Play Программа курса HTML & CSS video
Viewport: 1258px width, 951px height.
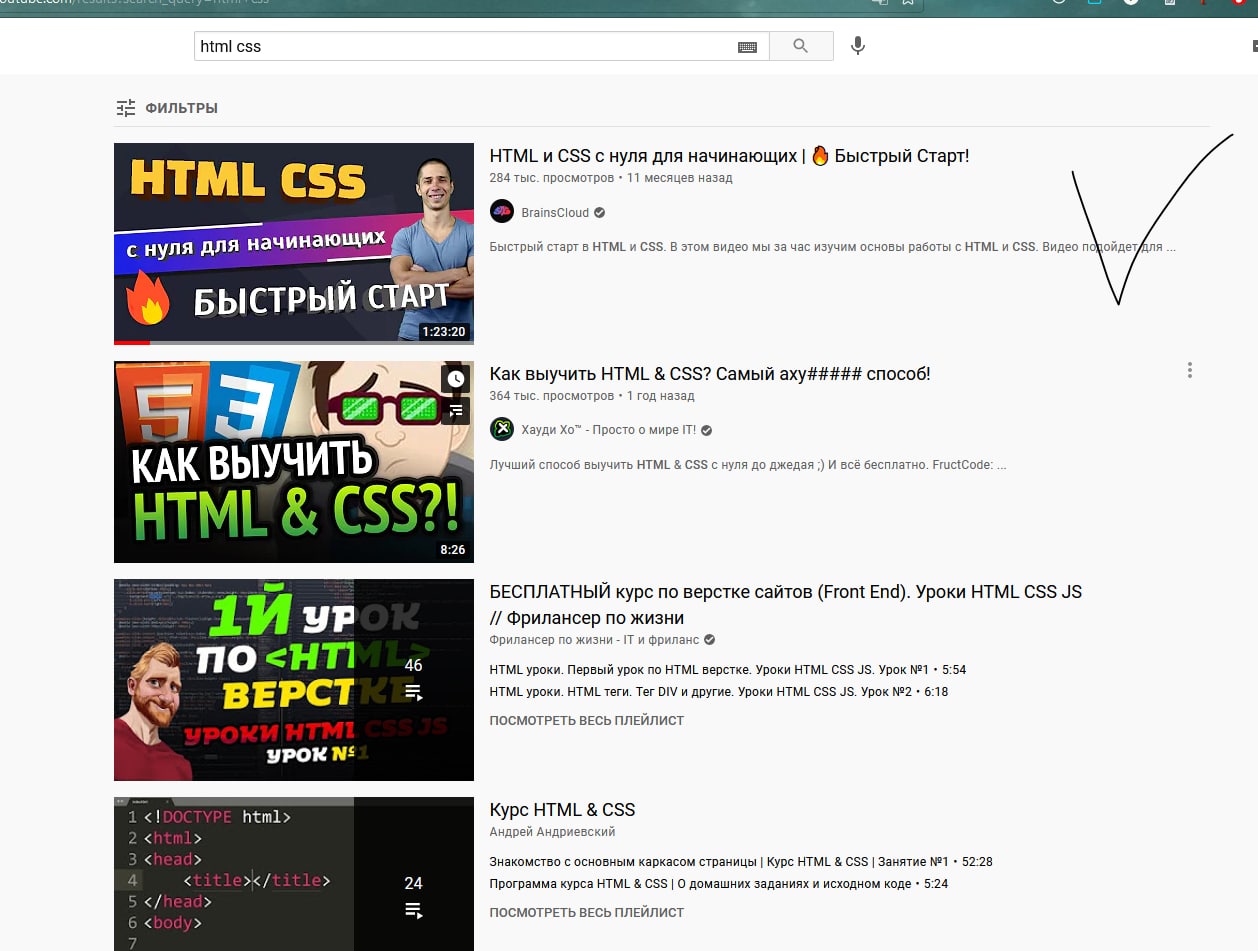[718, 884]
